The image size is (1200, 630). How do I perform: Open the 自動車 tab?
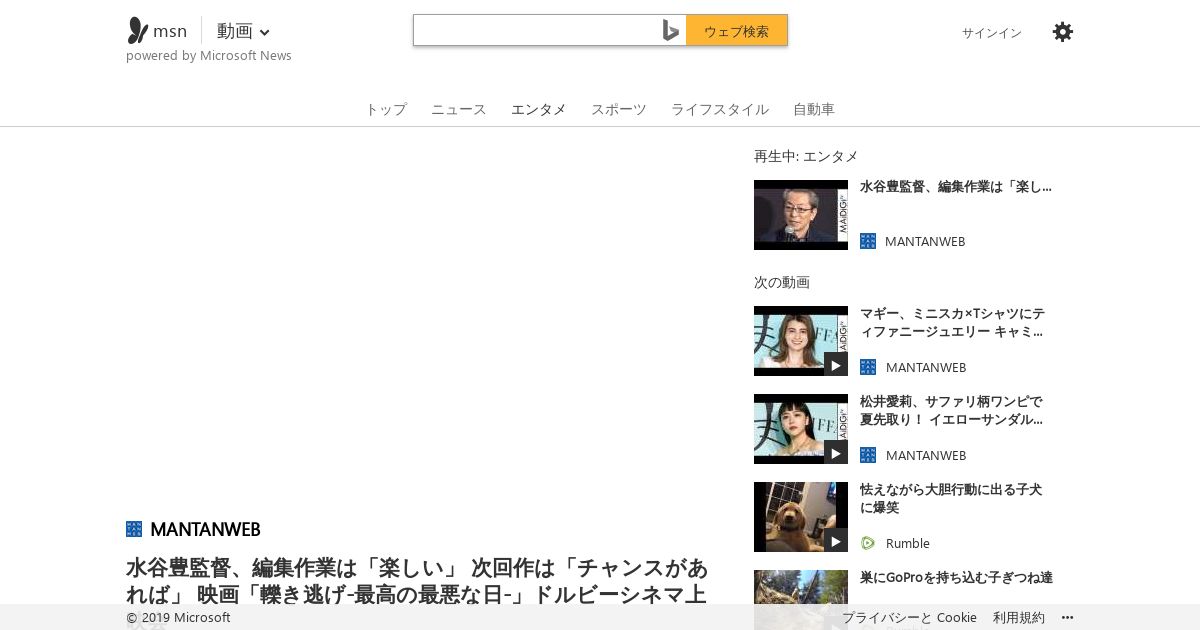814,109
